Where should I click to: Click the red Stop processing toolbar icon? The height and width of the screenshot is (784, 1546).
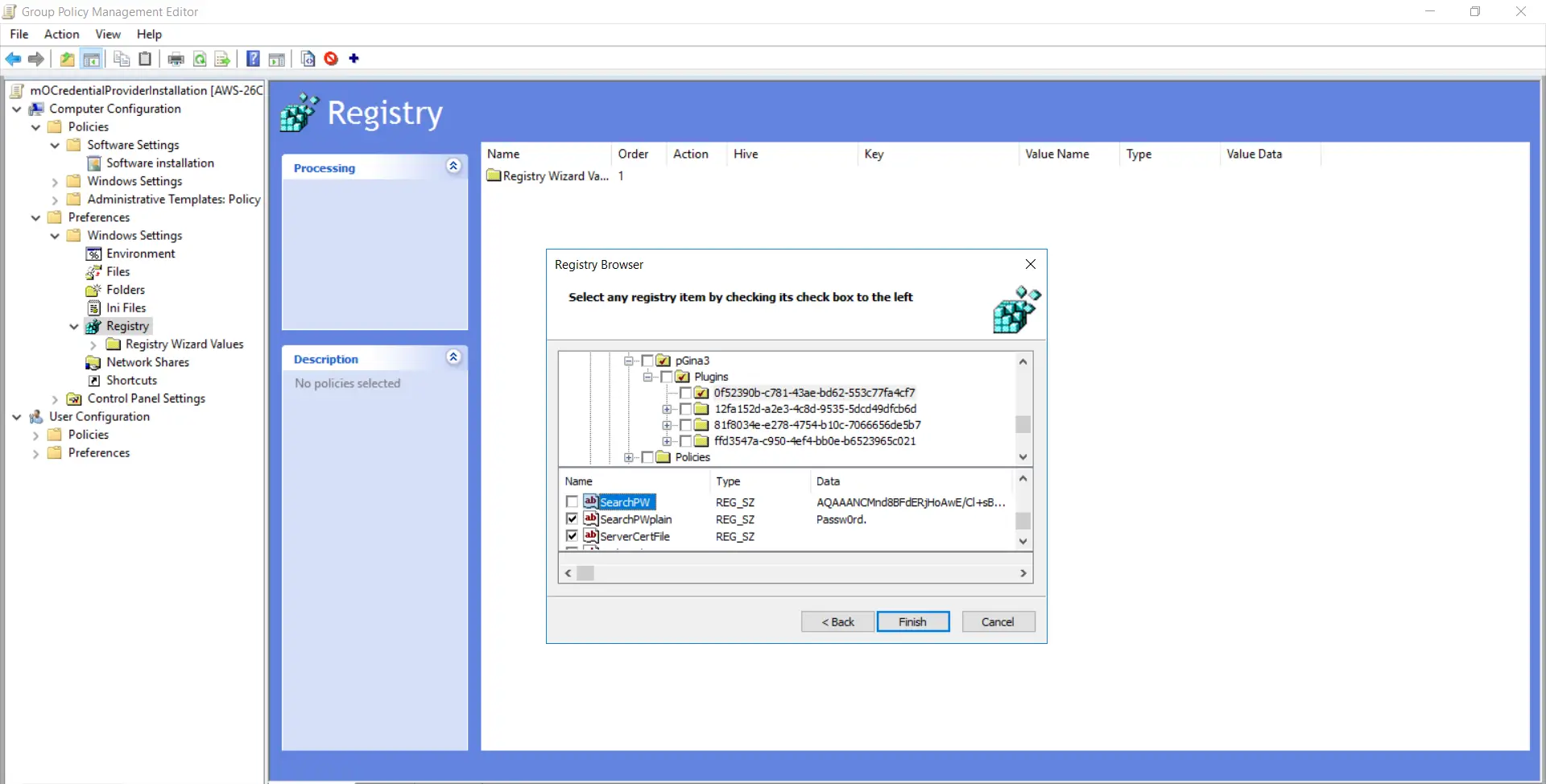[x=331, y=59]
